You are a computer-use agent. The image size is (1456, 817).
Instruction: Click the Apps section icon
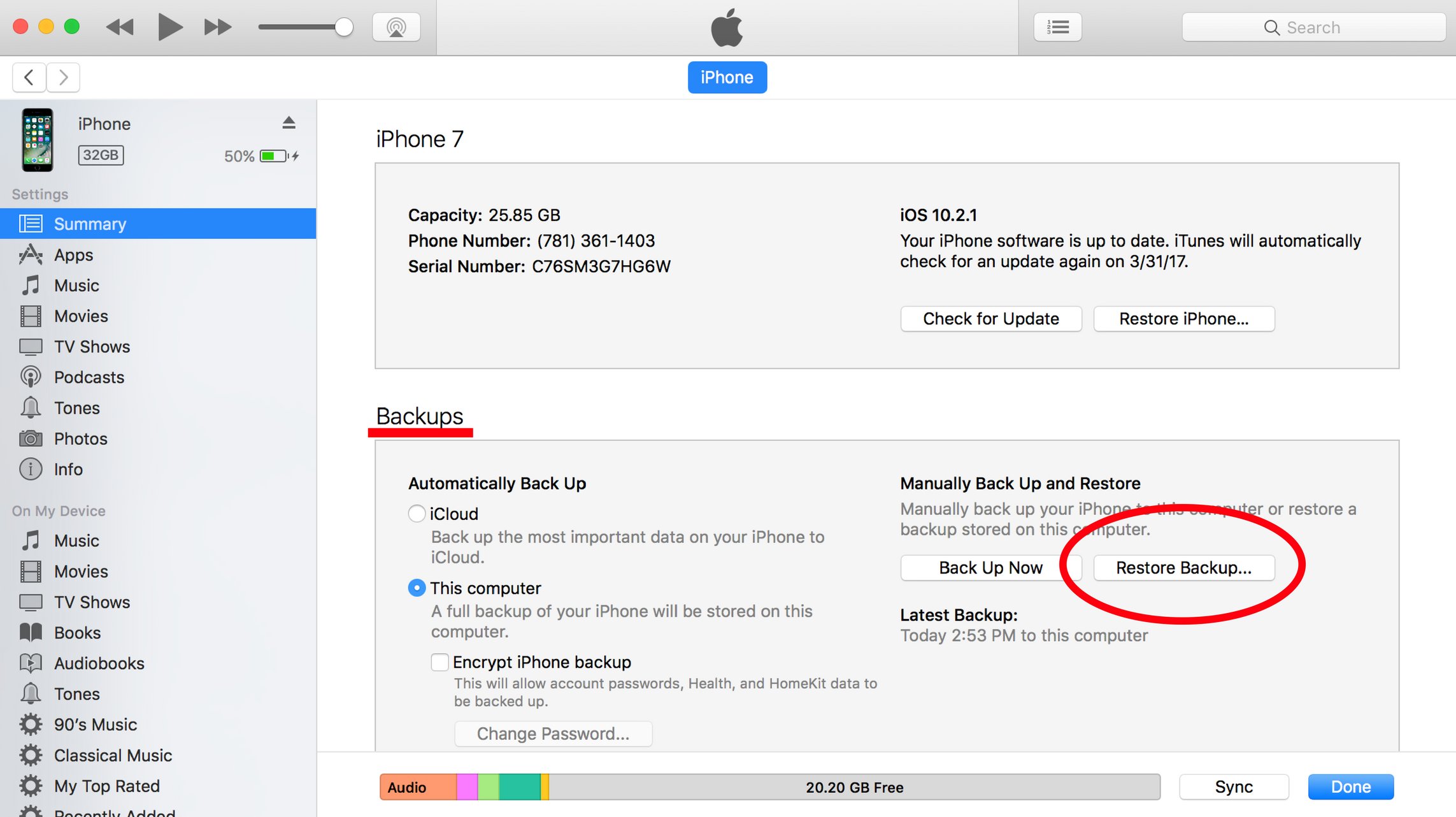29,254
